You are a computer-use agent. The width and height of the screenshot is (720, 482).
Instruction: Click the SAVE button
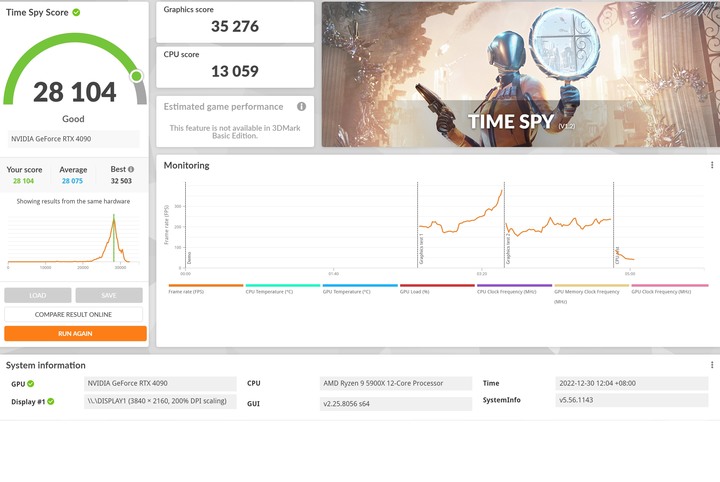click(x=109, y=295)
